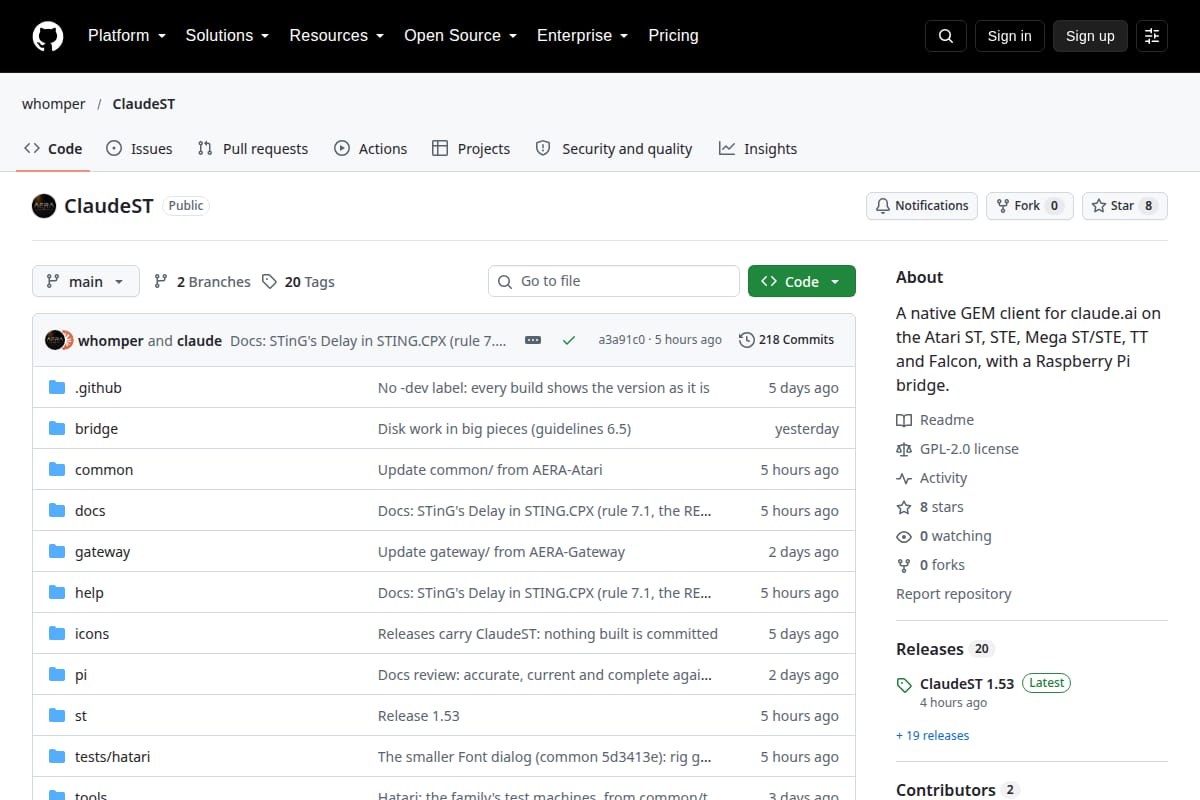Open the ClaudeST 1.53 release link

click(x=967, y=684)
